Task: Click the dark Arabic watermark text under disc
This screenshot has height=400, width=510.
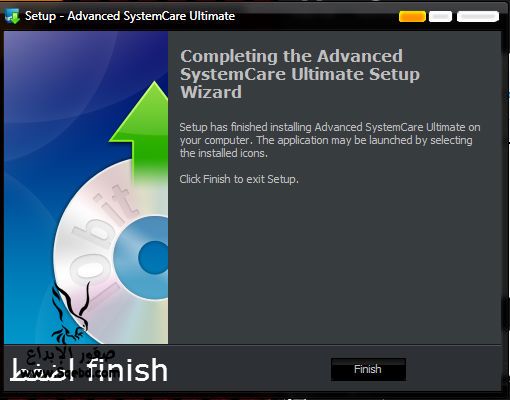Action: coord(71,355)
